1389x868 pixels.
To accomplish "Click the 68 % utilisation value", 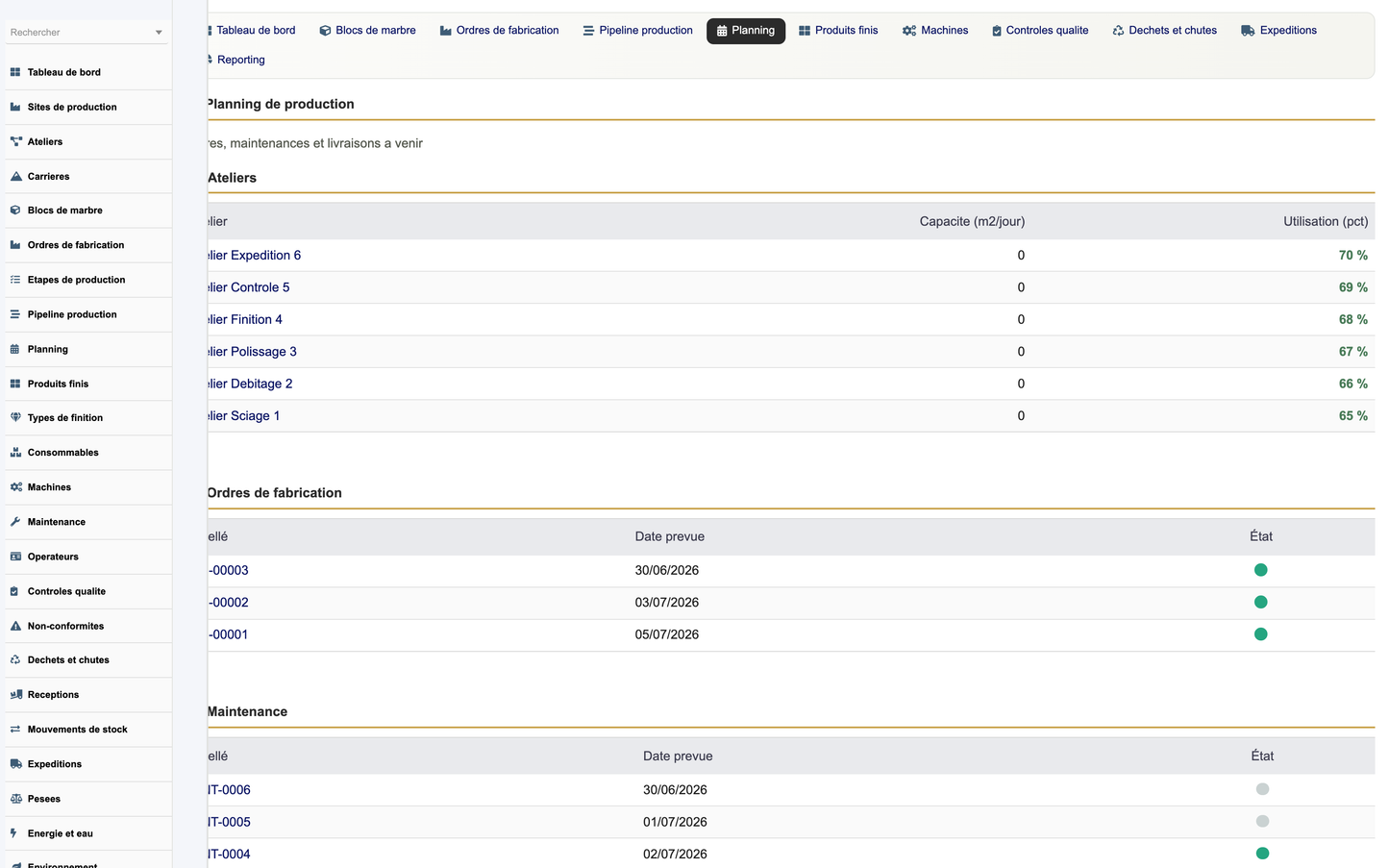I will click(1352, 319).
